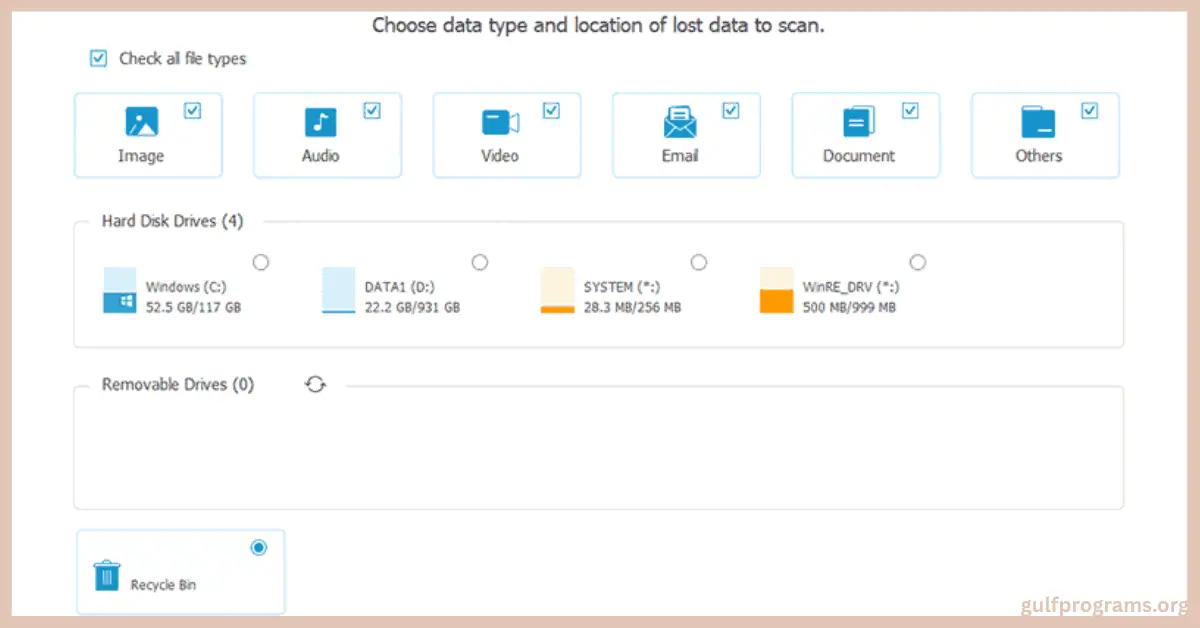
Task: Click the Others folder icon
Action: (x=1038, y=122)
